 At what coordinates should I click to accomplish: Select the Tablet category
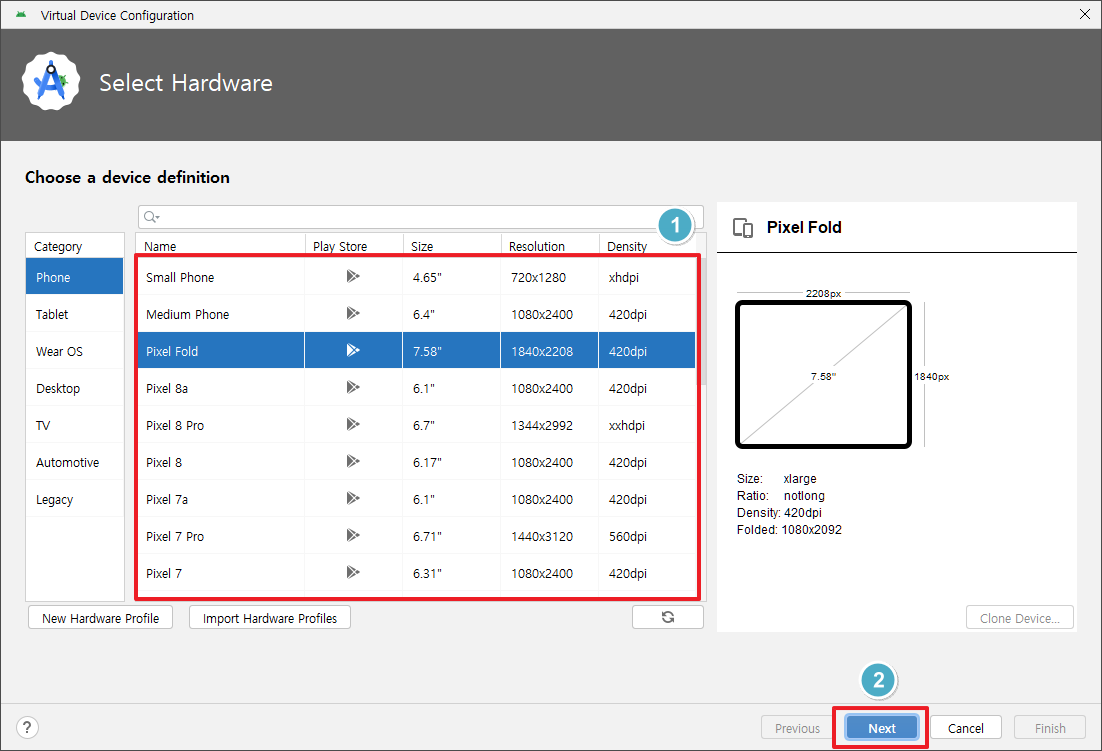[74, 314]
